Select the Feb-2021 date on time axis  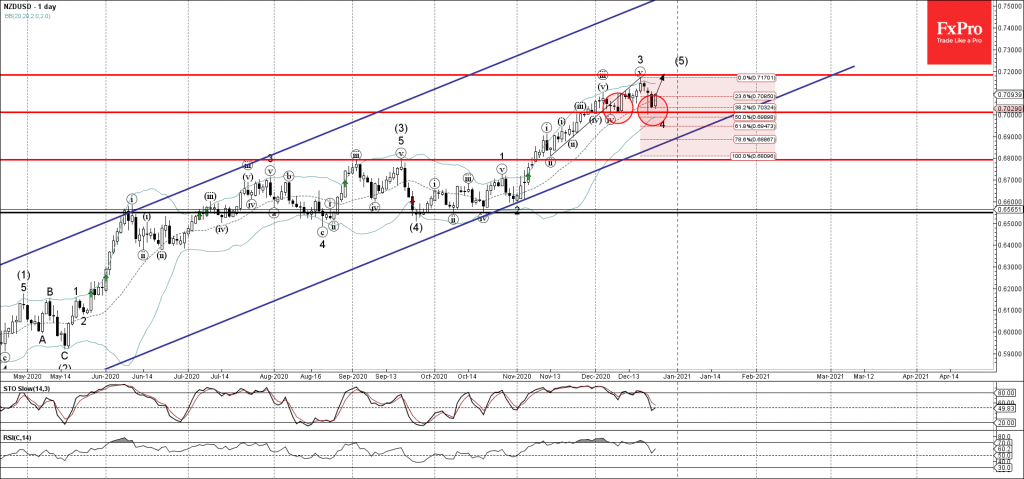(x=755, y=375)
